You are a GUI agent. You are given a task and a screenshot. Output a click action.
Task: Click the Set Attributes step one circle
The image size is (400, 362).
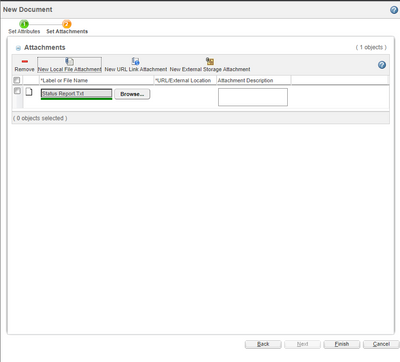click(24, 24)
